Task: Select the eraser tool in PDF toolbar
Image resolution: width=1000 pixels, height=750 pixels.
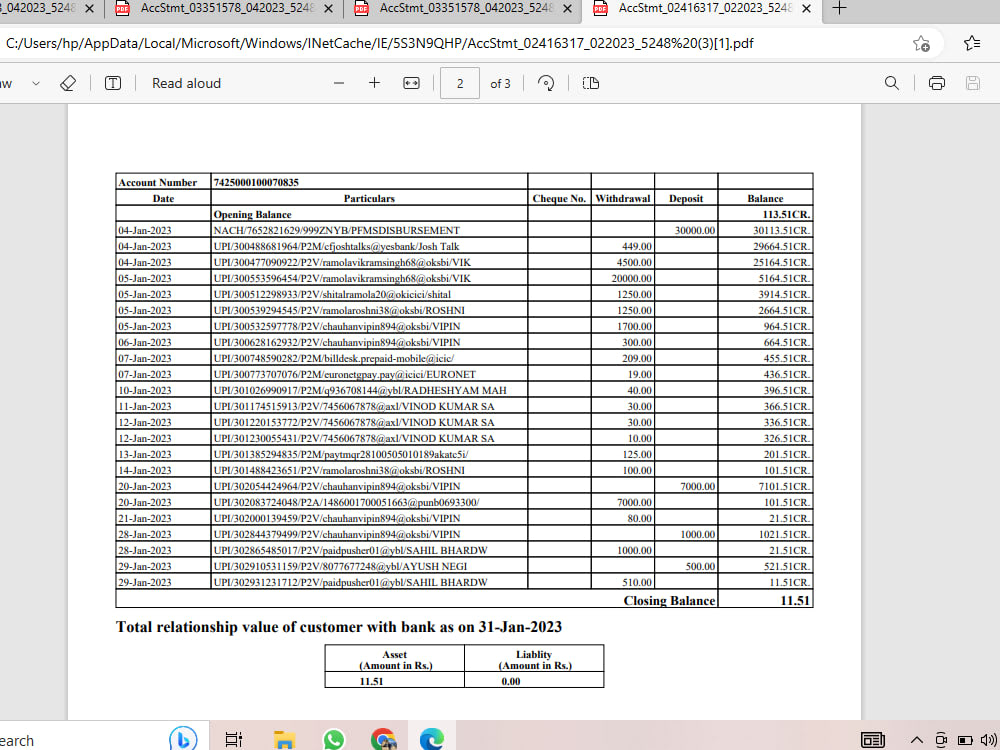Action: click(68, 83)
